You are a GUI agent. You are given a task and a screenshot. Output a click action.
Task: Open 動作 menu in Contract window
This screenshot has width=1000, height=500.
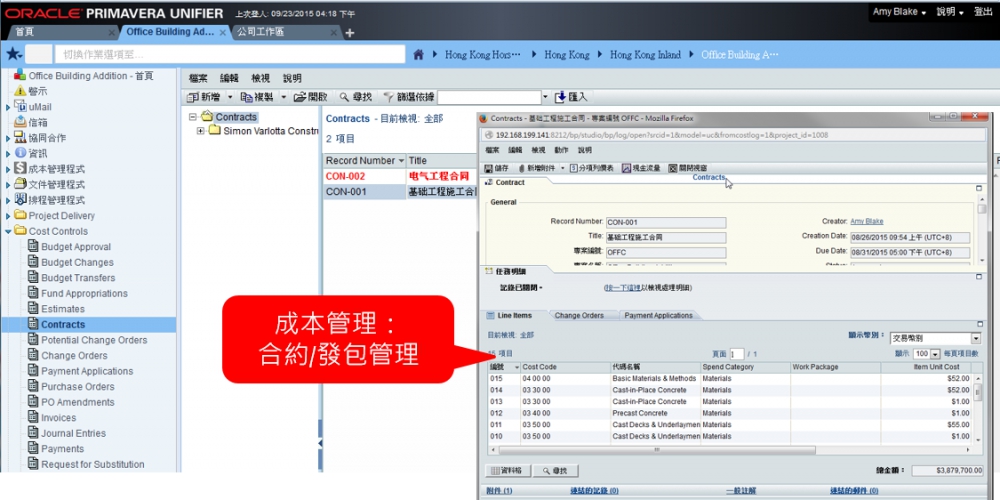[561, 151]
